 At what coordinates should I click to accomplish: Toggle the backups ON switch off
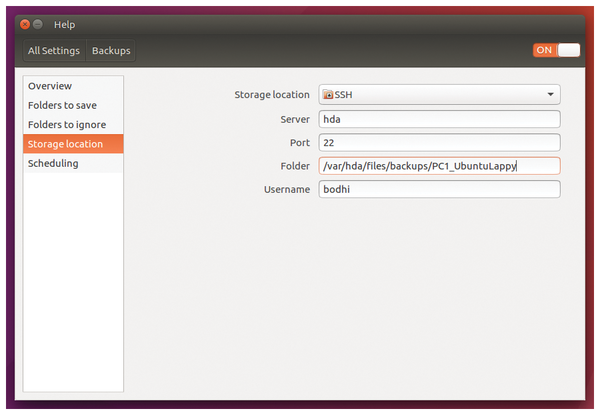(x=556, y=50)
